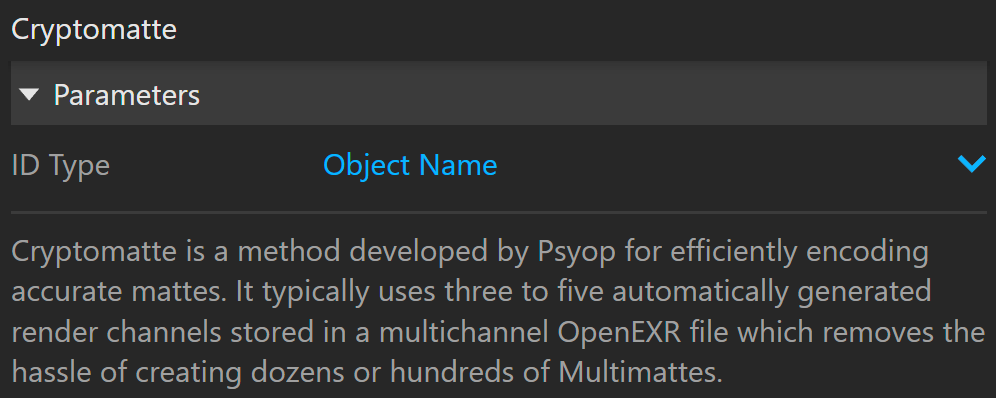
Task: Open the ID Type dropdown arrow
Action: point(971,164)
